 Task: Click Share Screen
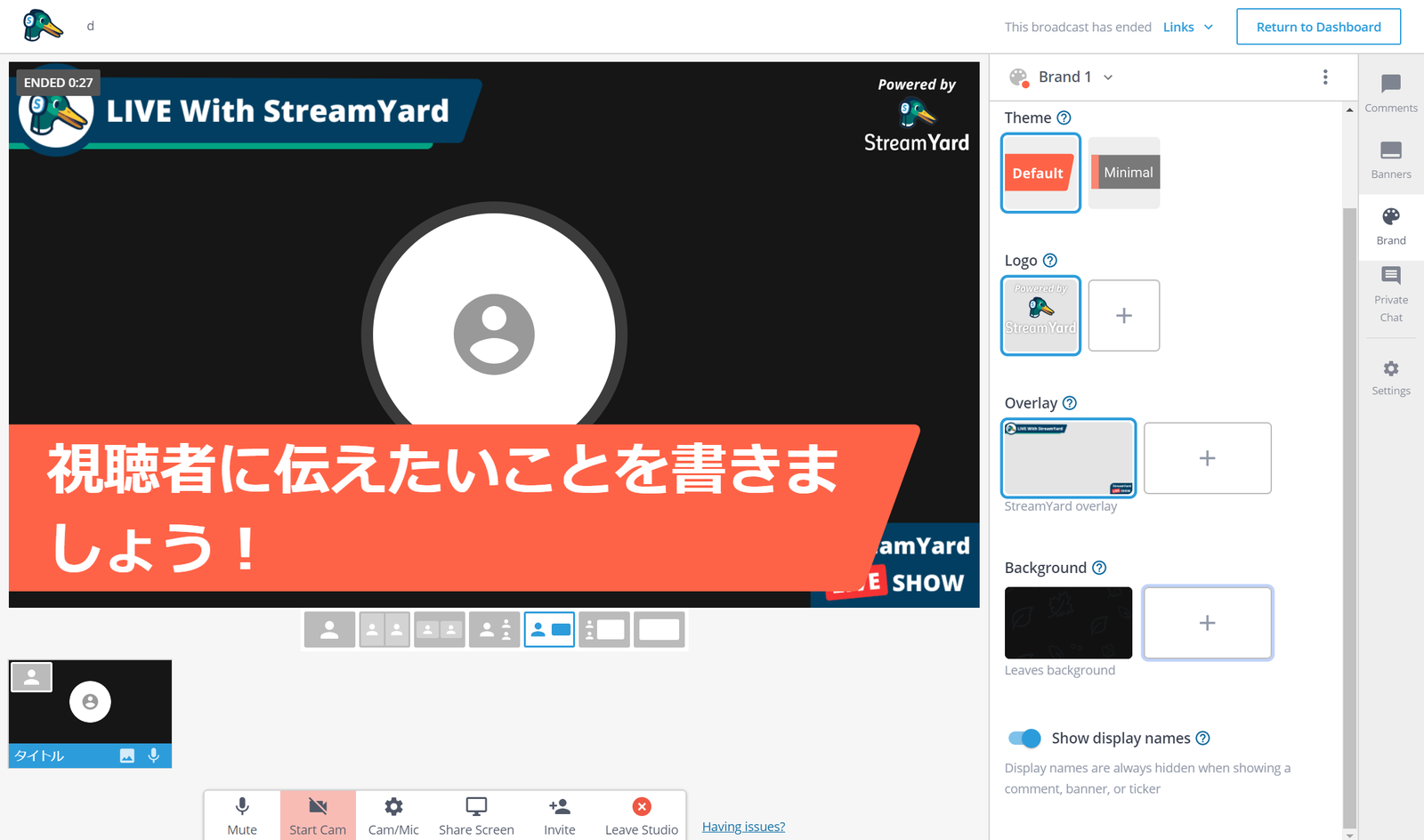[476, 816]
